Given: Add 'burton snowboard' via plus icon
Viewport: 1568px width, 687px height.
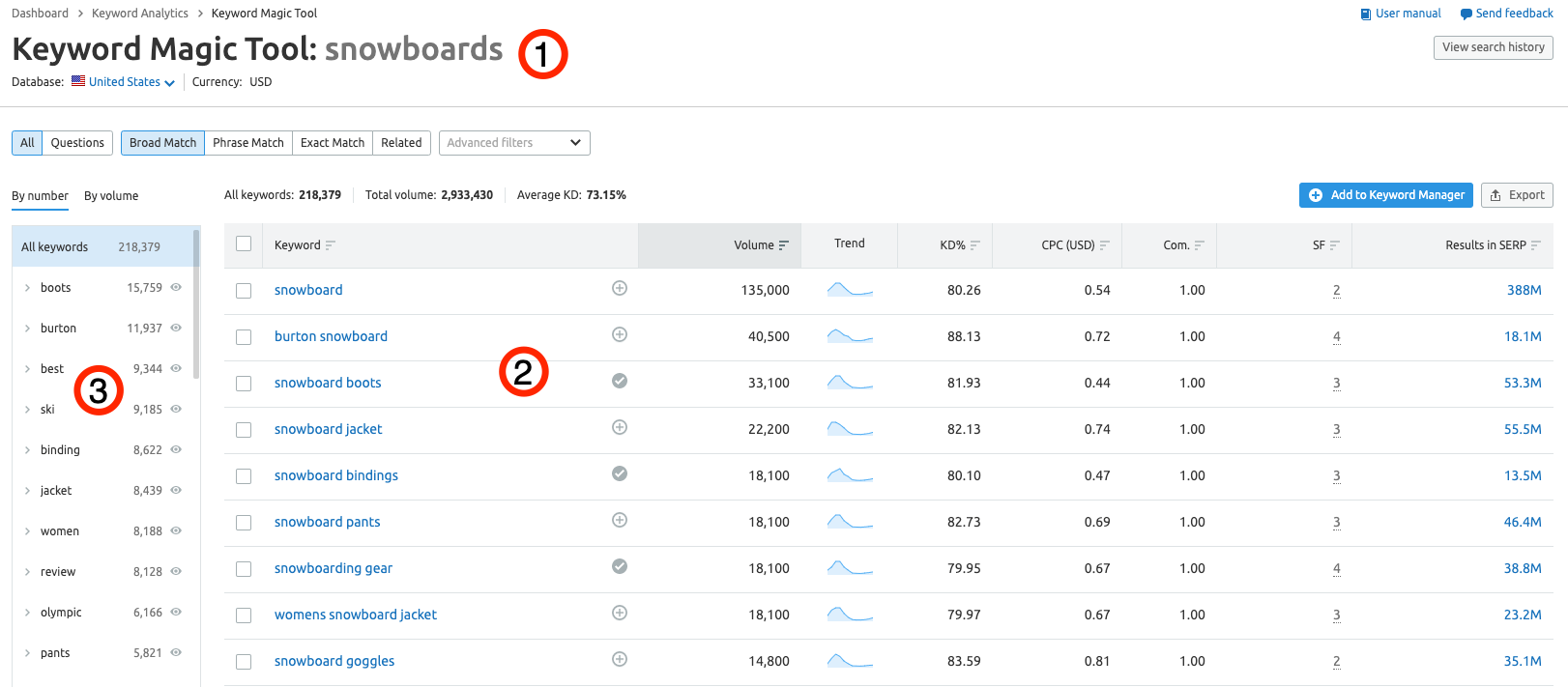Looking at the screenshot, I should 620,334.
